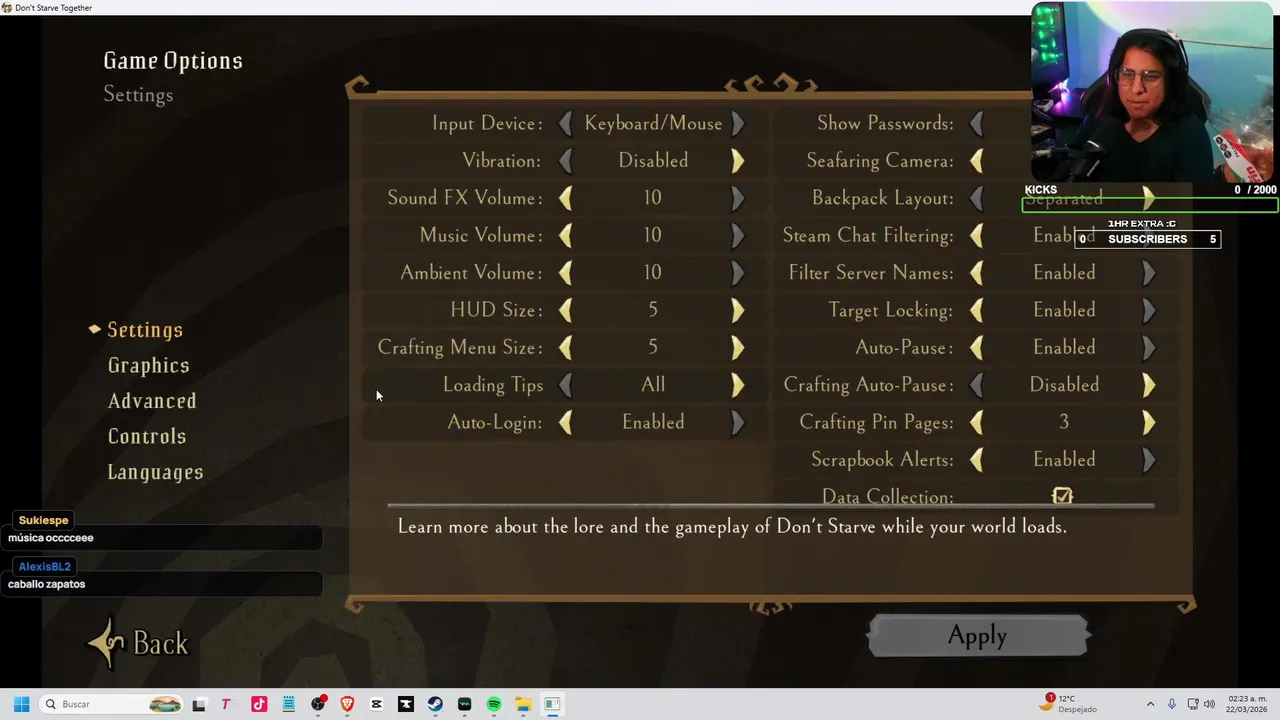Reduce HUD Size with left arrow
Viewport: 1280px width, 720px height.
coord(566,311)
